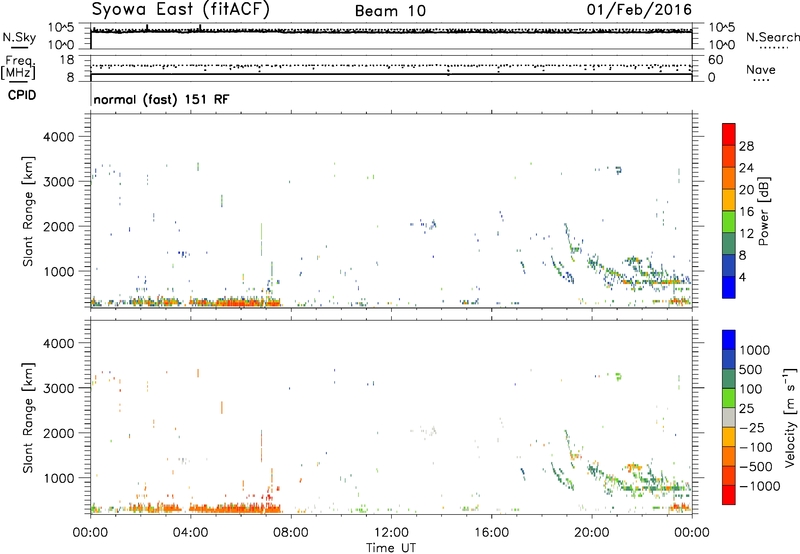The height and width of the screenshot is (554, 800).
Task: Click the blue bottom segment of Power color bar
Action: click(x=729, y=287)
